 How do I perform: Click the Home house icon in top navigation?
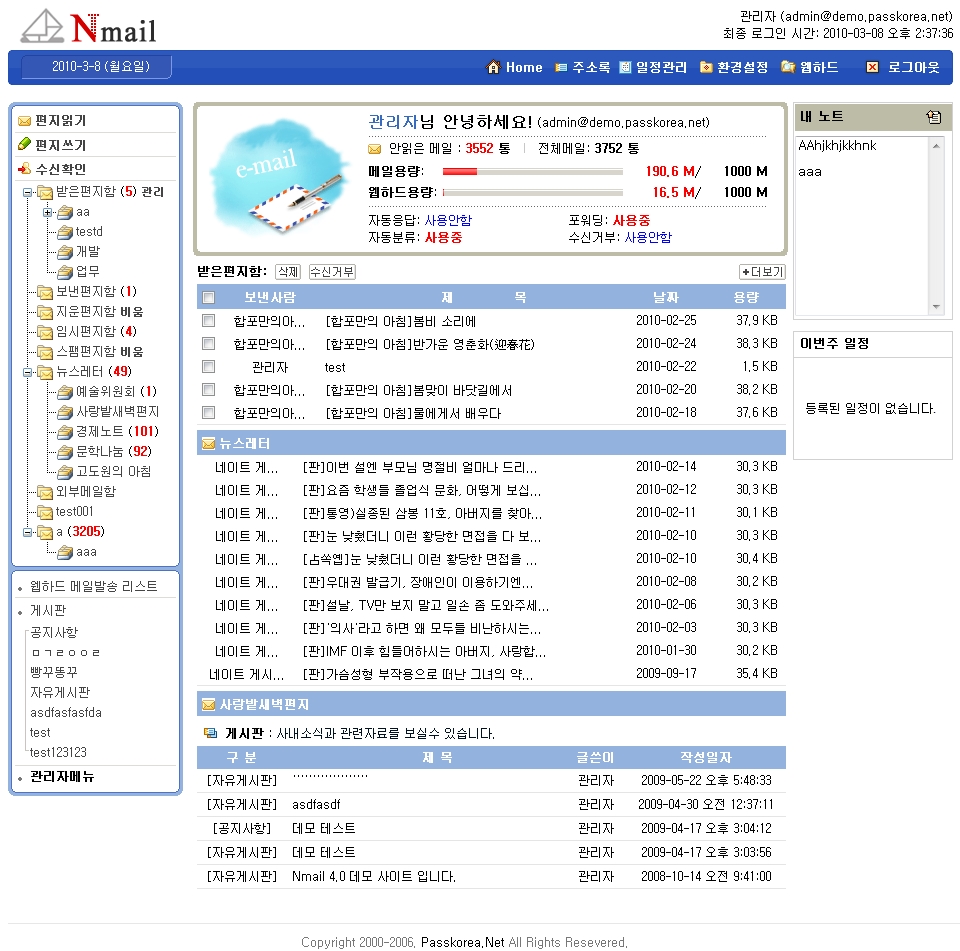(493, 68)
